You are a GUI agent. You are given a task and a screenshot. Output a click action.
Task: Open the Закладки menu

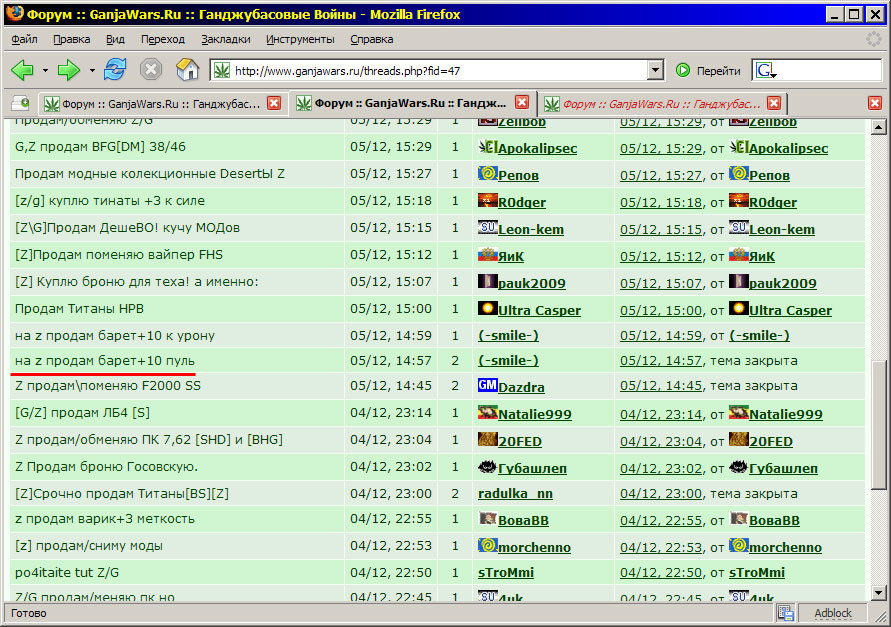pos(226,39)
